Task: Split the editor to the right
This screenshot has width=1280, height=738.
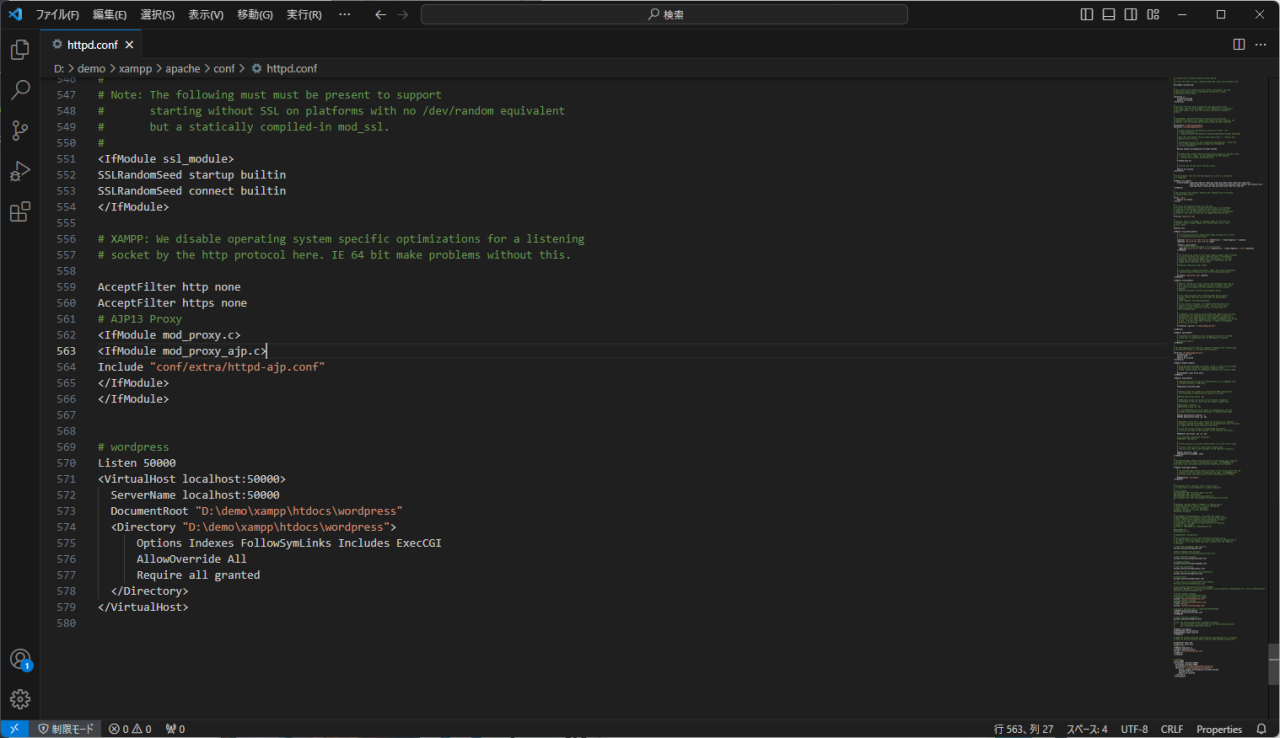Action: tap(1239, 44)
